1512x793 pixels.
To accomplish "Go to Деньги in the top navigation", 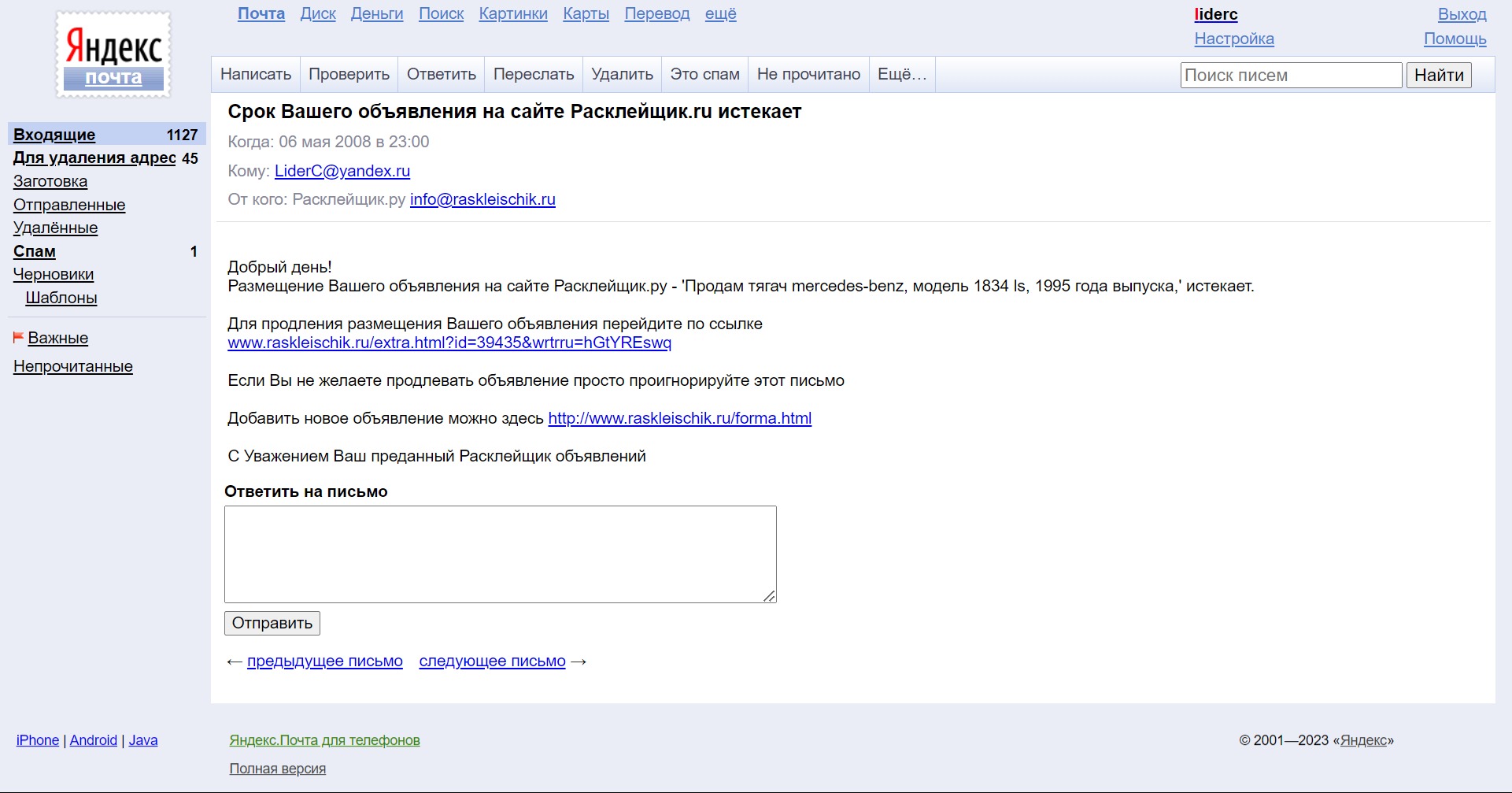I will coord(377,14).
